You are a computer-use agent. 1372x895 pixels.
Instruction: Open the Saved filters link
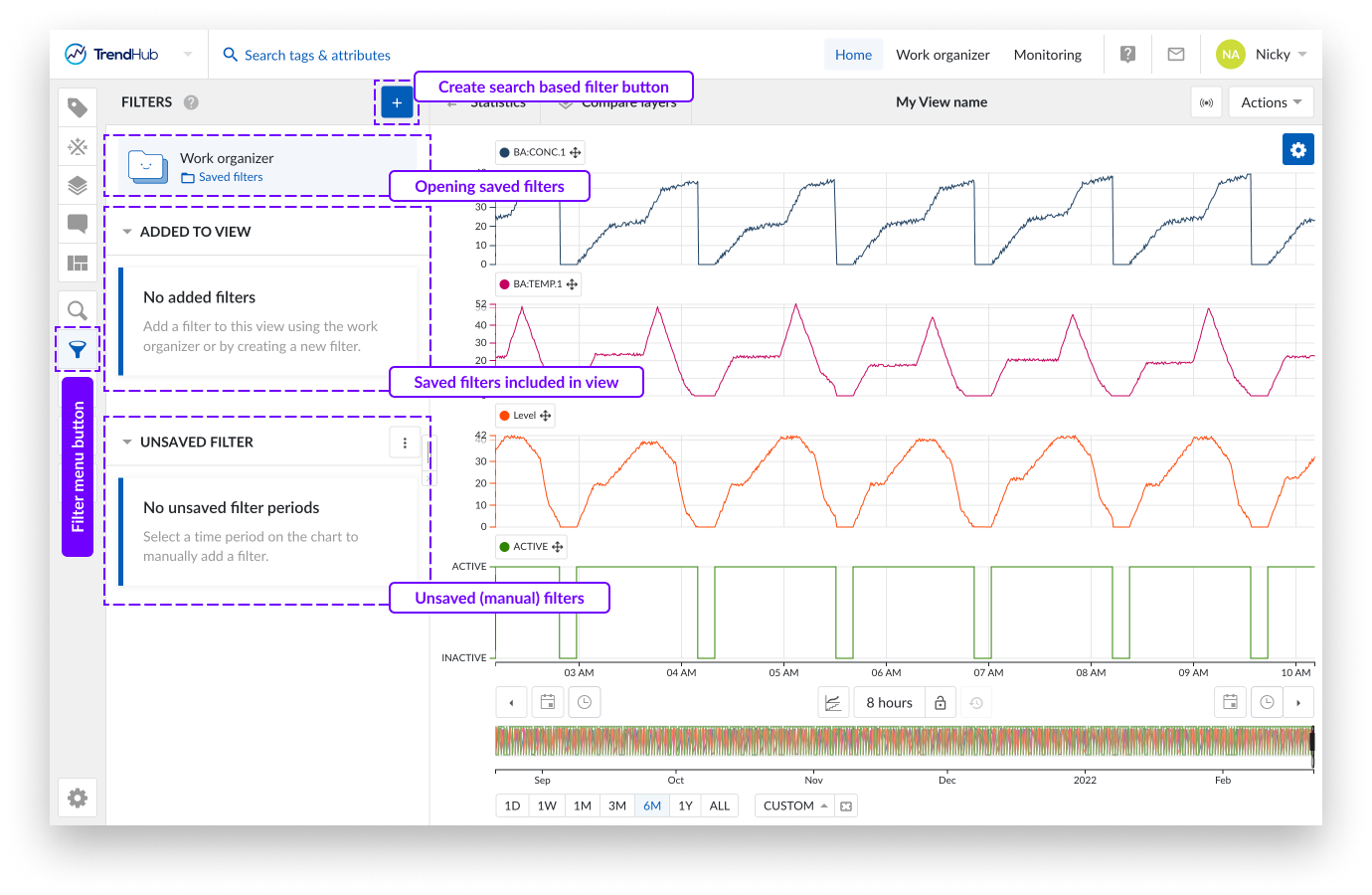[x=231, y=177]
